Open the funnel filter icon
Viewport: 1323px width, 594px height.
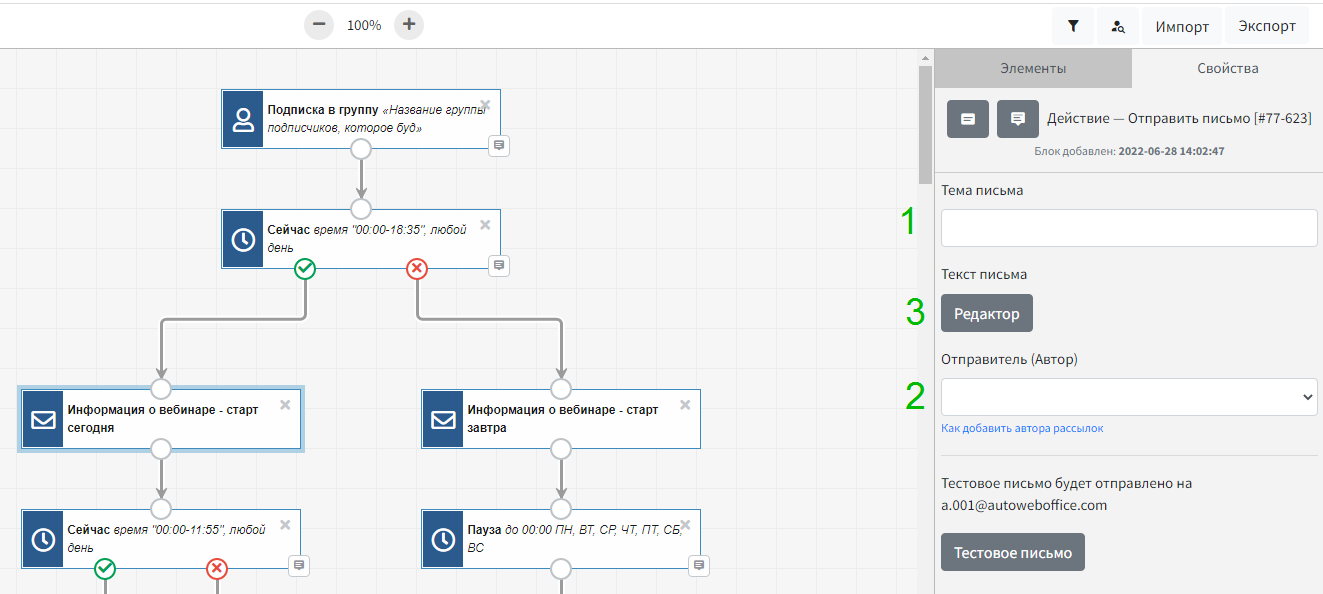point(1073,27)
